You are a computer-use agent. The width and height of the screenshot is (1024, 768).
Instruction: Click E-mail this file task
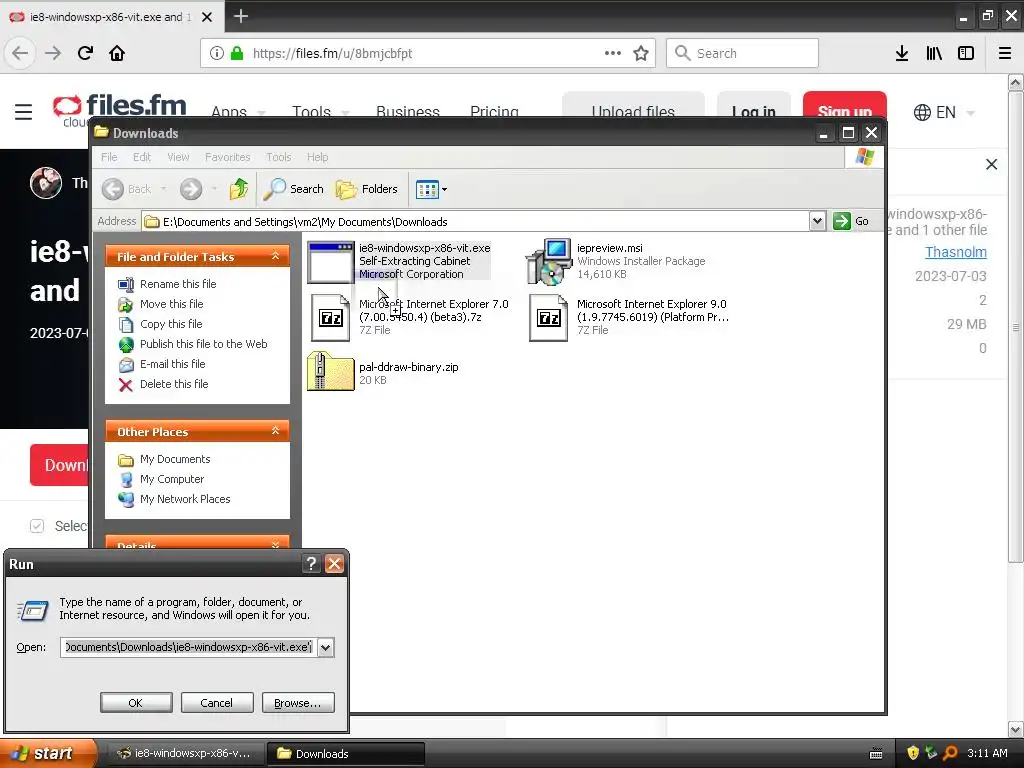[172, 364]
